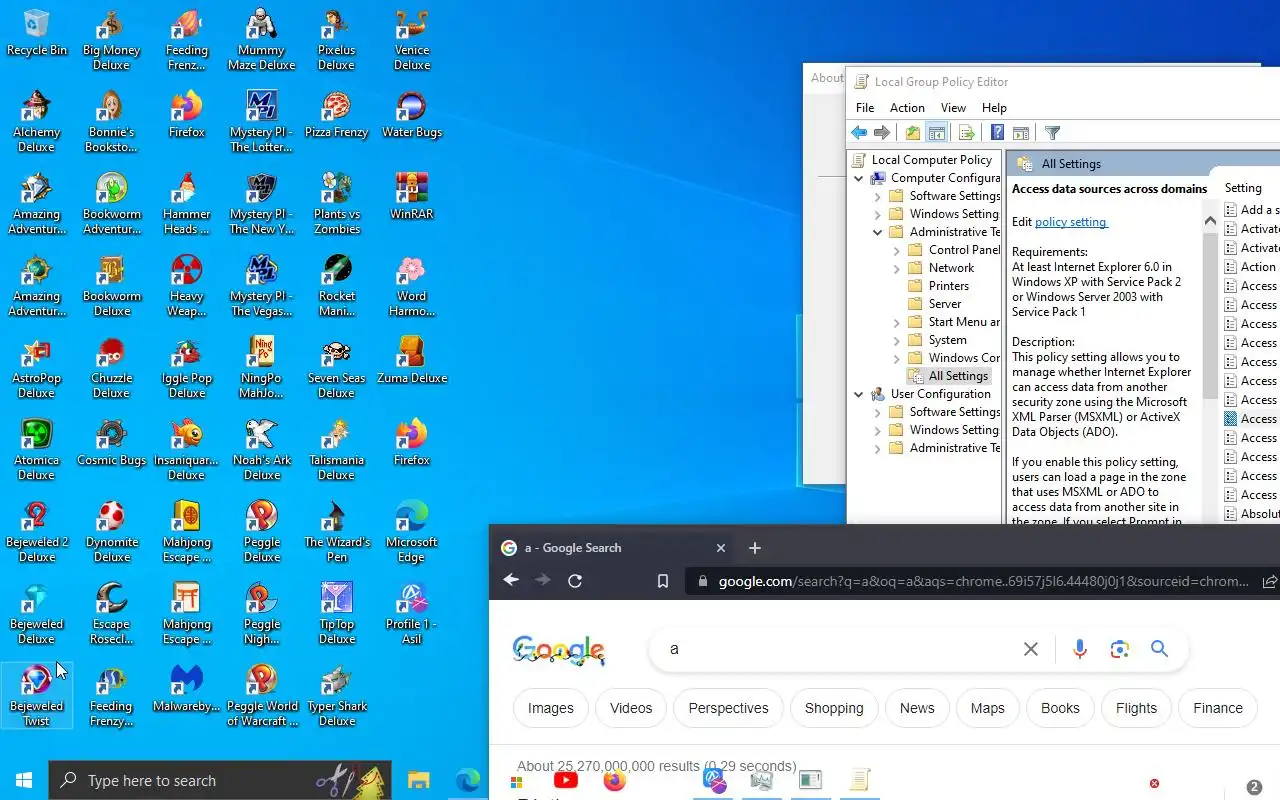Open Action menu in Group Policy Editor
Viewport: 1280px width, 800px height.
(907, 108)
